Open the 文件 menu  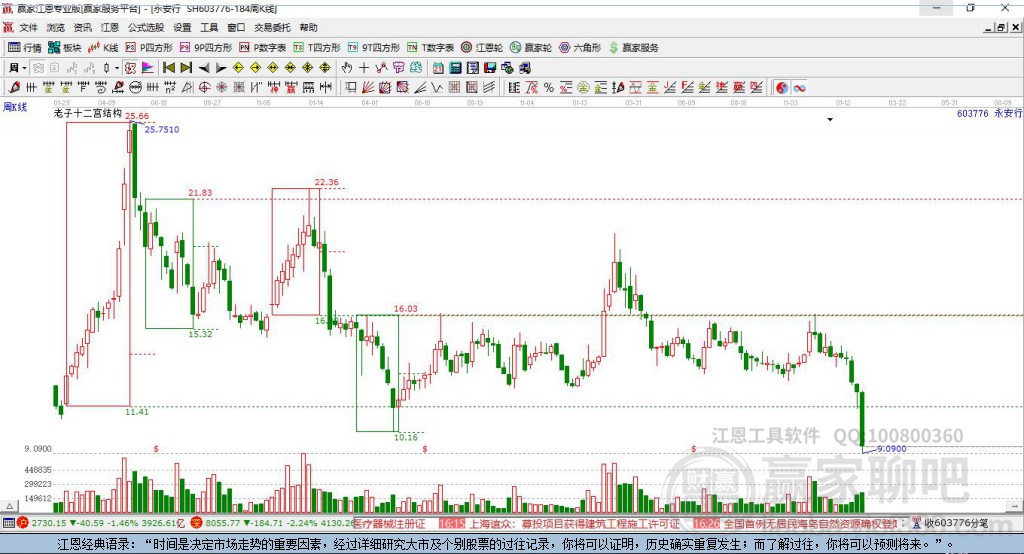click(28, 27)
